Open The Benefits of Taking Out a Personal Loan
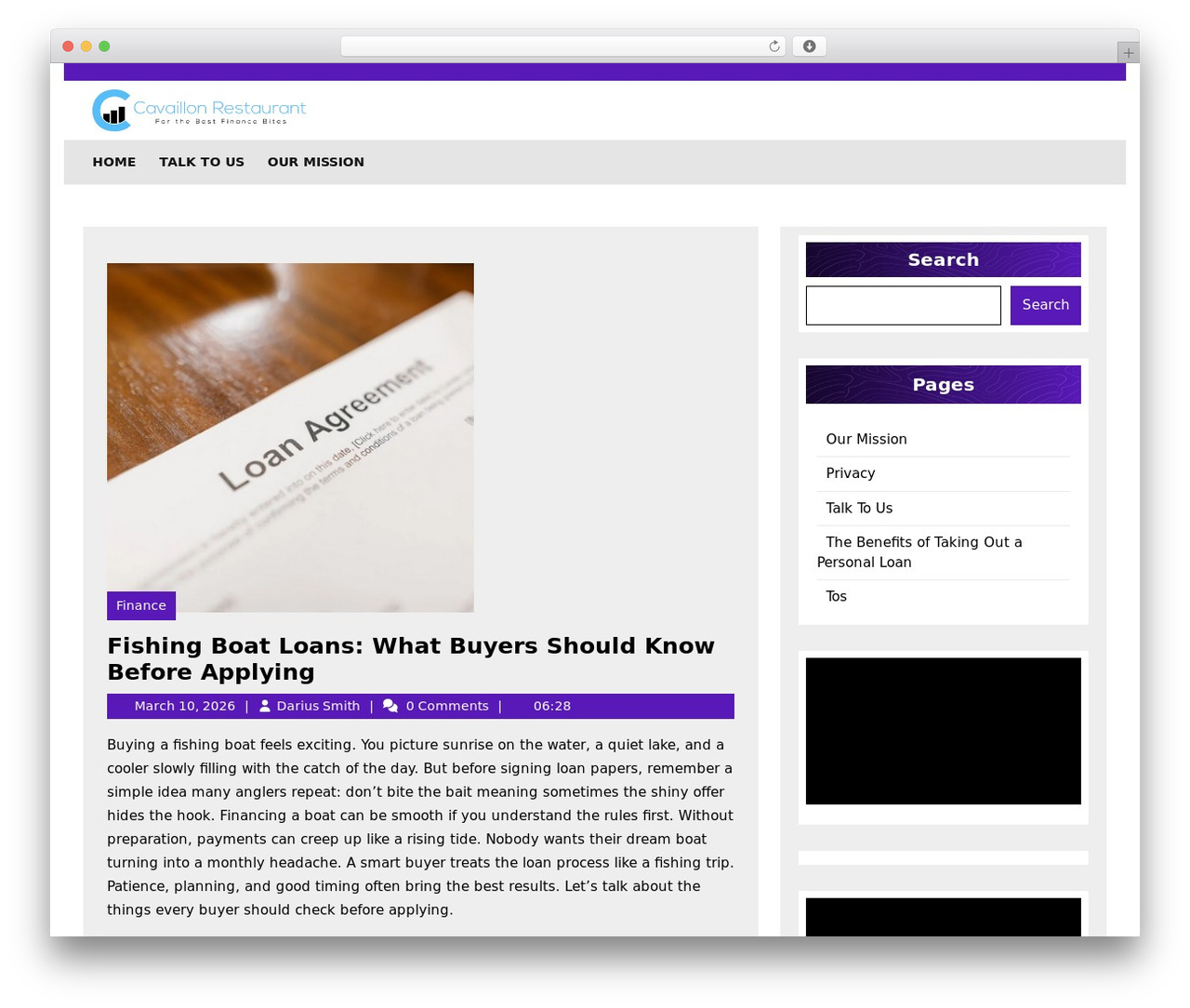The height and width of the screenshot is (1008, 1190). point(919,552)
